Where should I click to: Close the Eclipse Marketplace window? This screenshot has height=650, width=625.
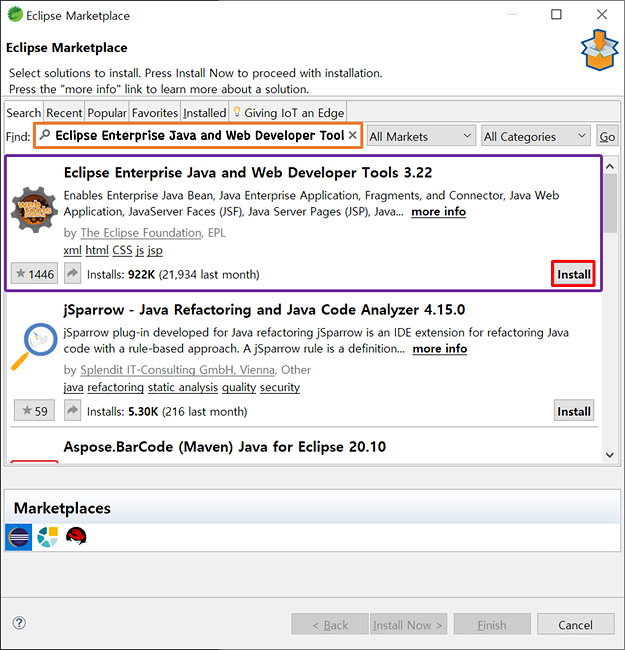[602, 15]
